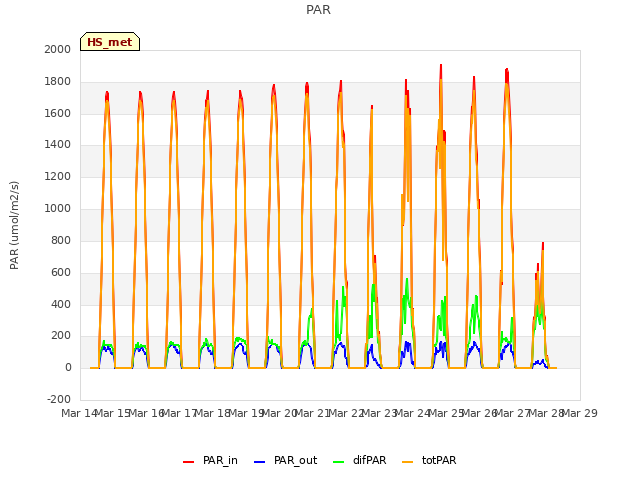This screenshot has width=640, height=480.
Task: Click the green difPAR legend swatch
Action: pyautogui.click(x=338, y=462)
